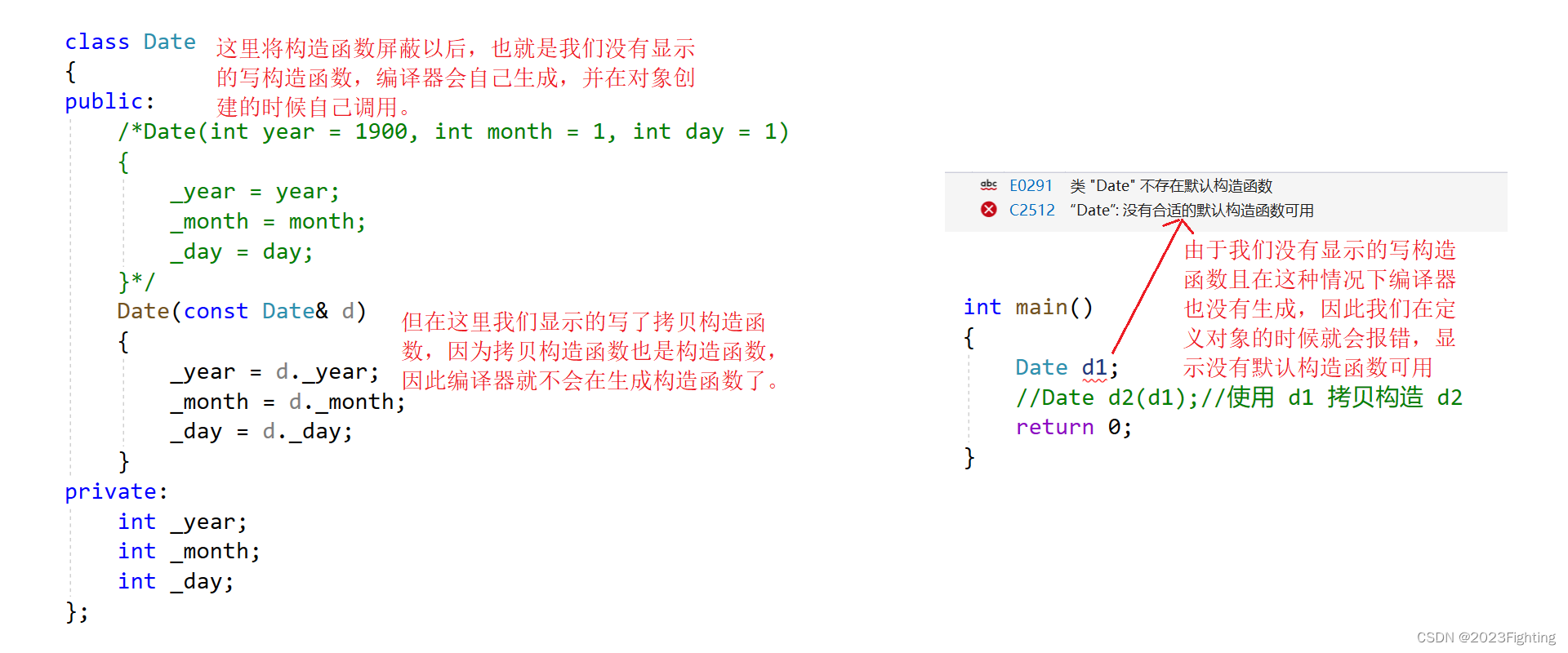The height and width of the screenshot is (653, 1568).
Task: Click 'int _day;' member declaration
Action: 176,582
